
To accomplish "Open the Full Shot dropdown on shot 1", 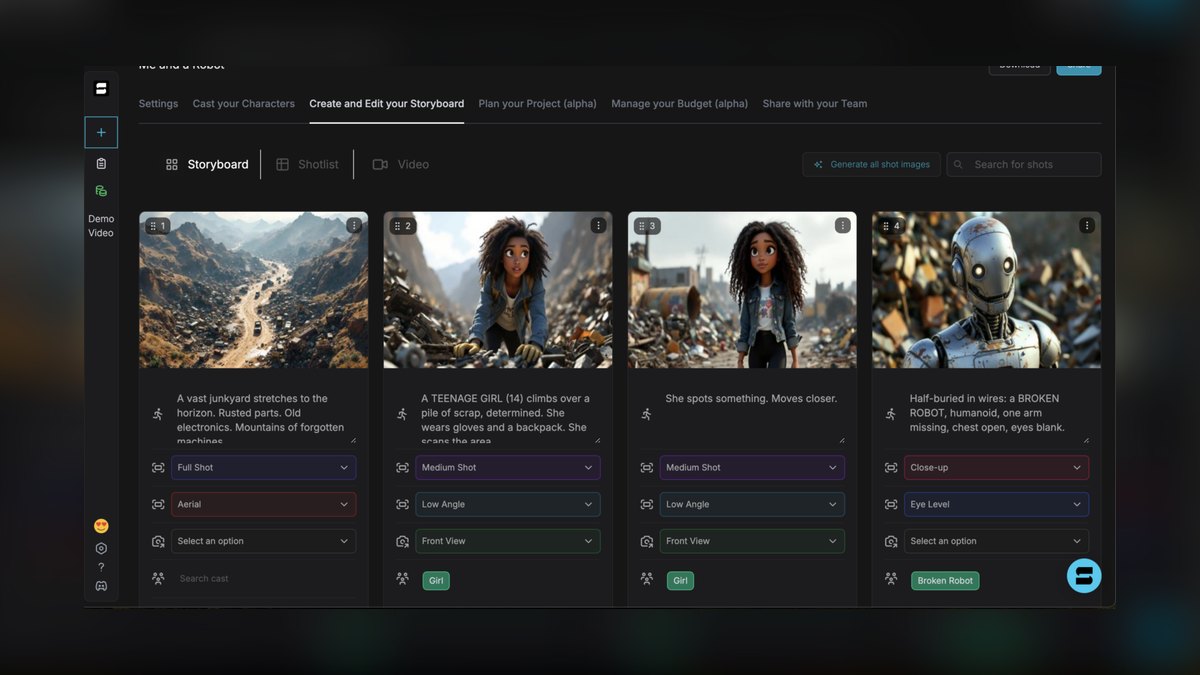I will click(x=264, y=467).
